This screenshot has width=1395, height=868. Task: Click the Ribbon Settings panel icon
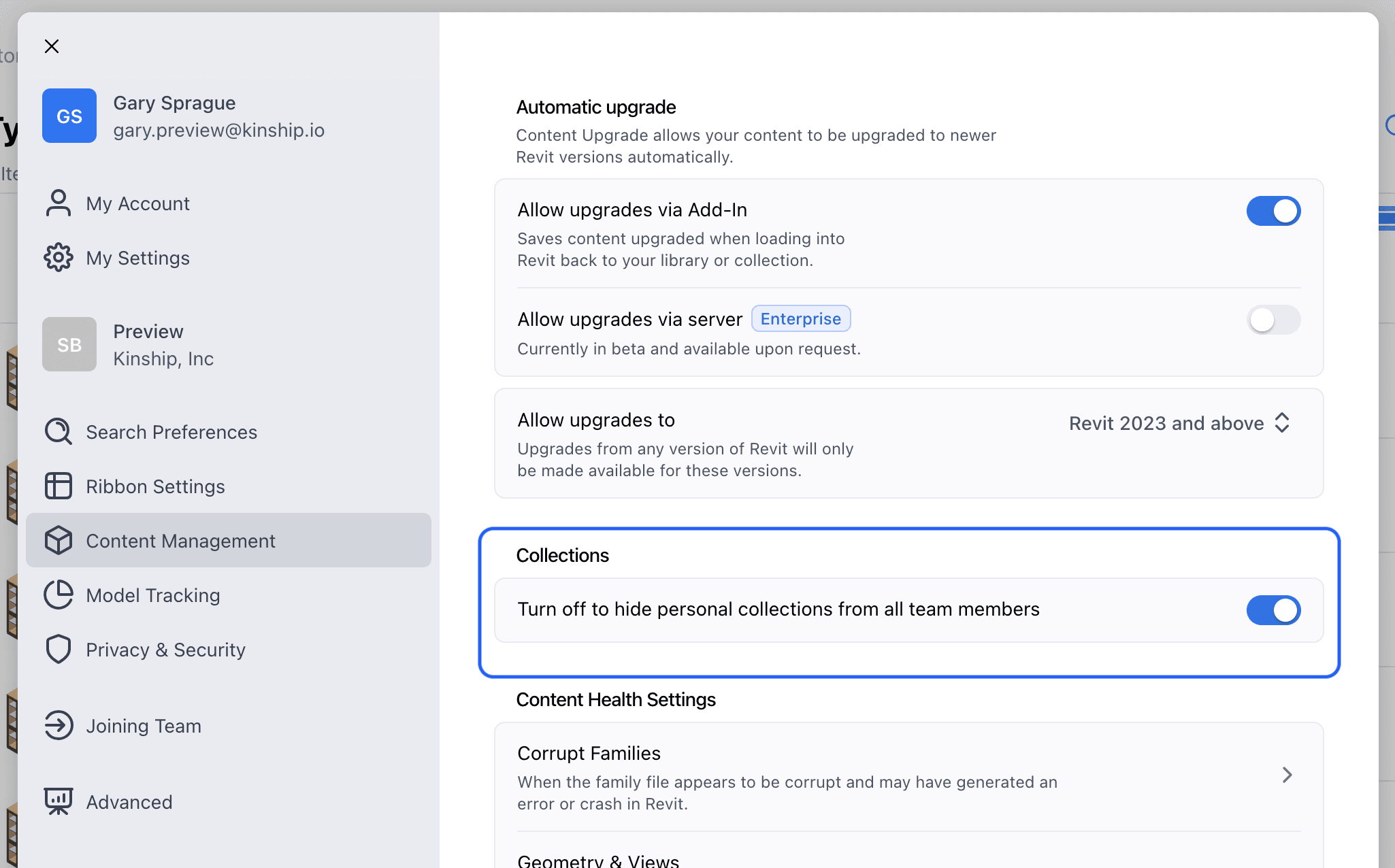point(59,486)
